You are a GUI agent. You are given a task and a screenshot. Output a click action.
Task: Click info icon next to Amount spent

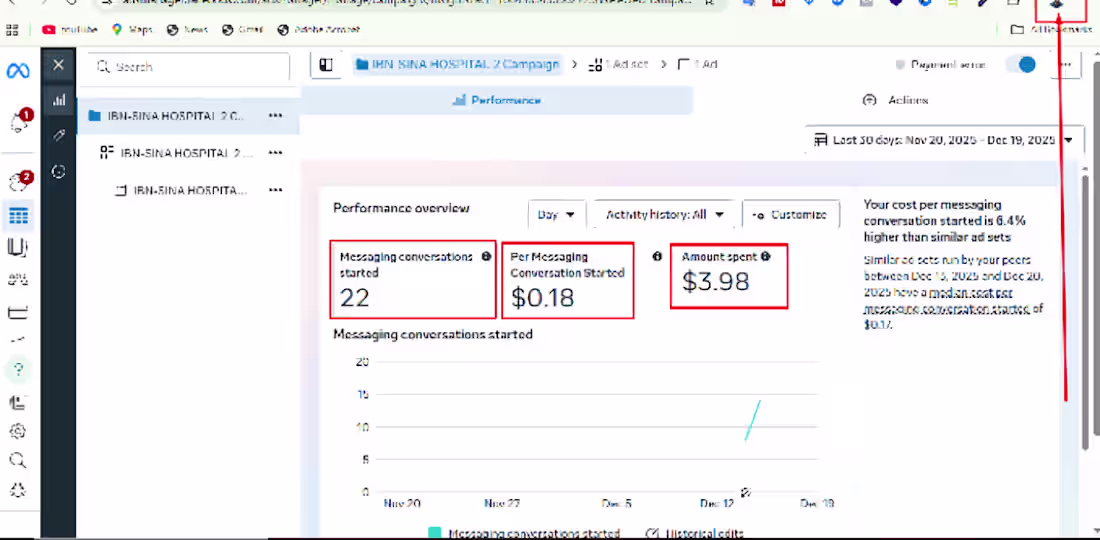[x=765, y=257]
